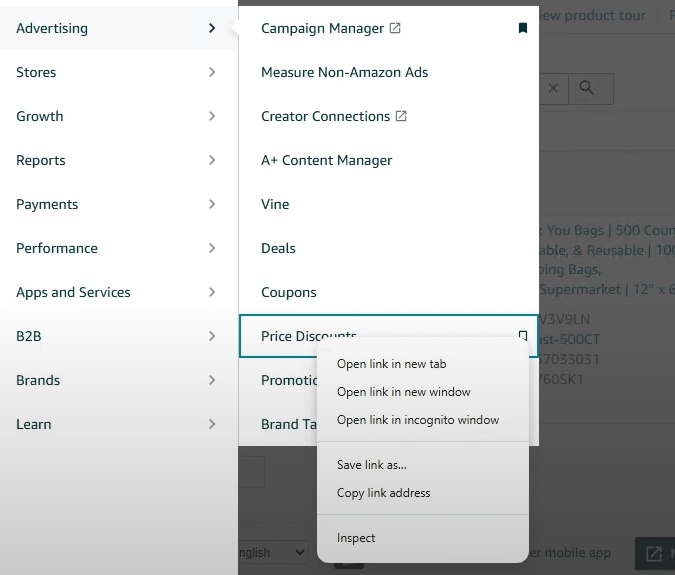The height and width of the screenshot is (575, 675).
Task: Click Inspect in the context menu
Action: [356, 538]
